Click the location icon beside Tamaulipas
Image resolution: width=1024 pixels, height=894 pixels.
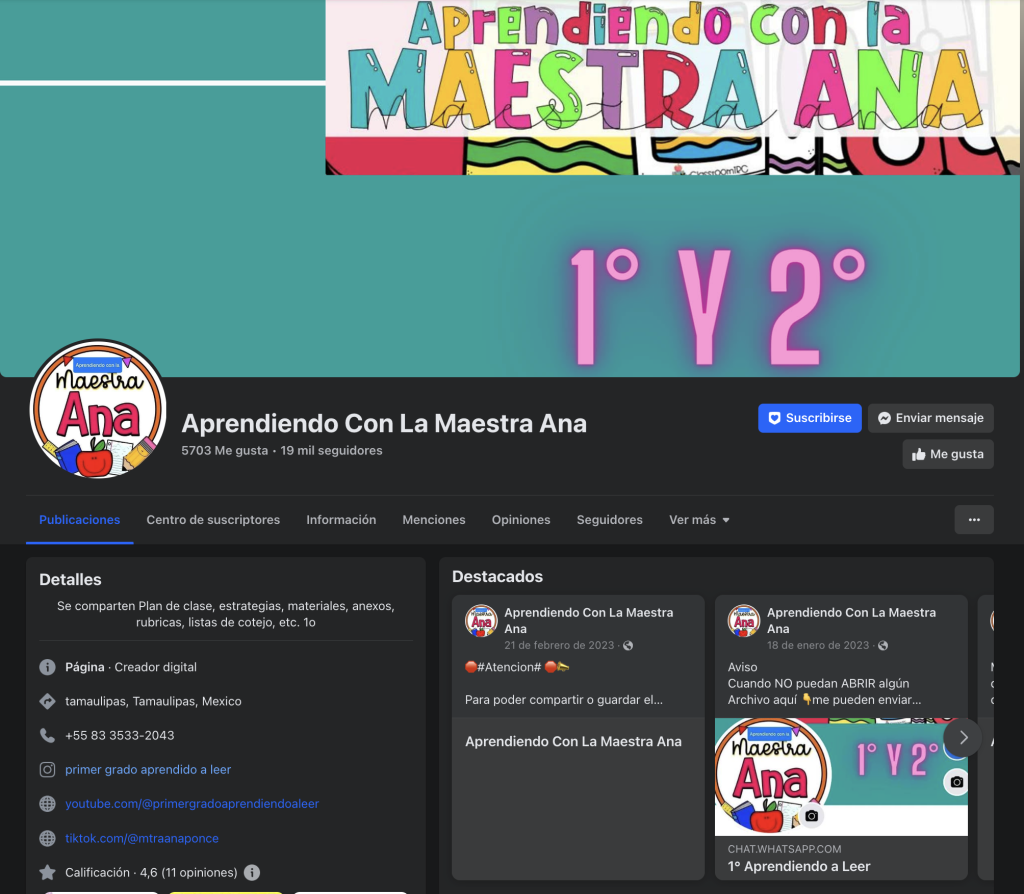pos(47,701)
